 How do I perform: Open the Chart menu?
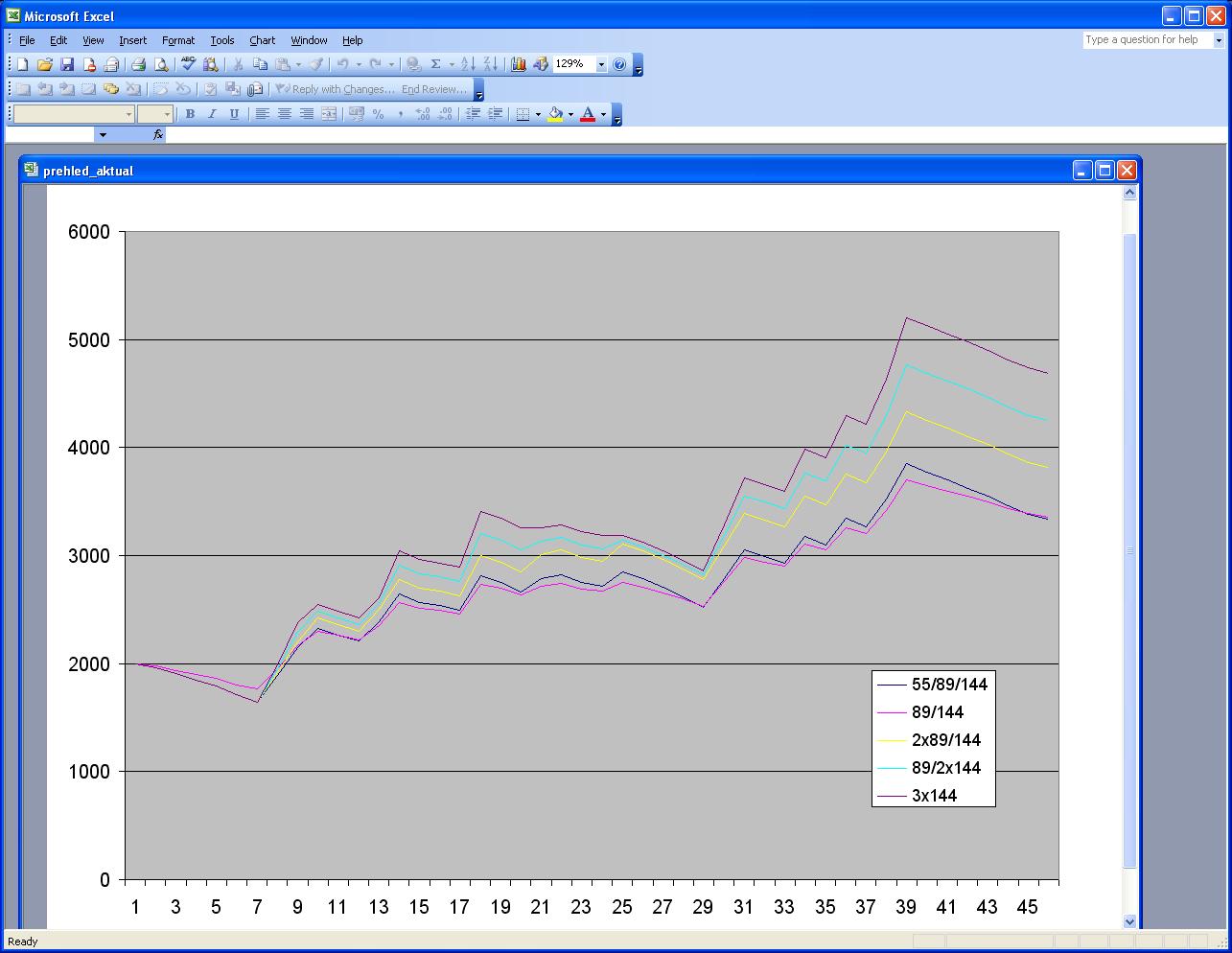[262, 40]
